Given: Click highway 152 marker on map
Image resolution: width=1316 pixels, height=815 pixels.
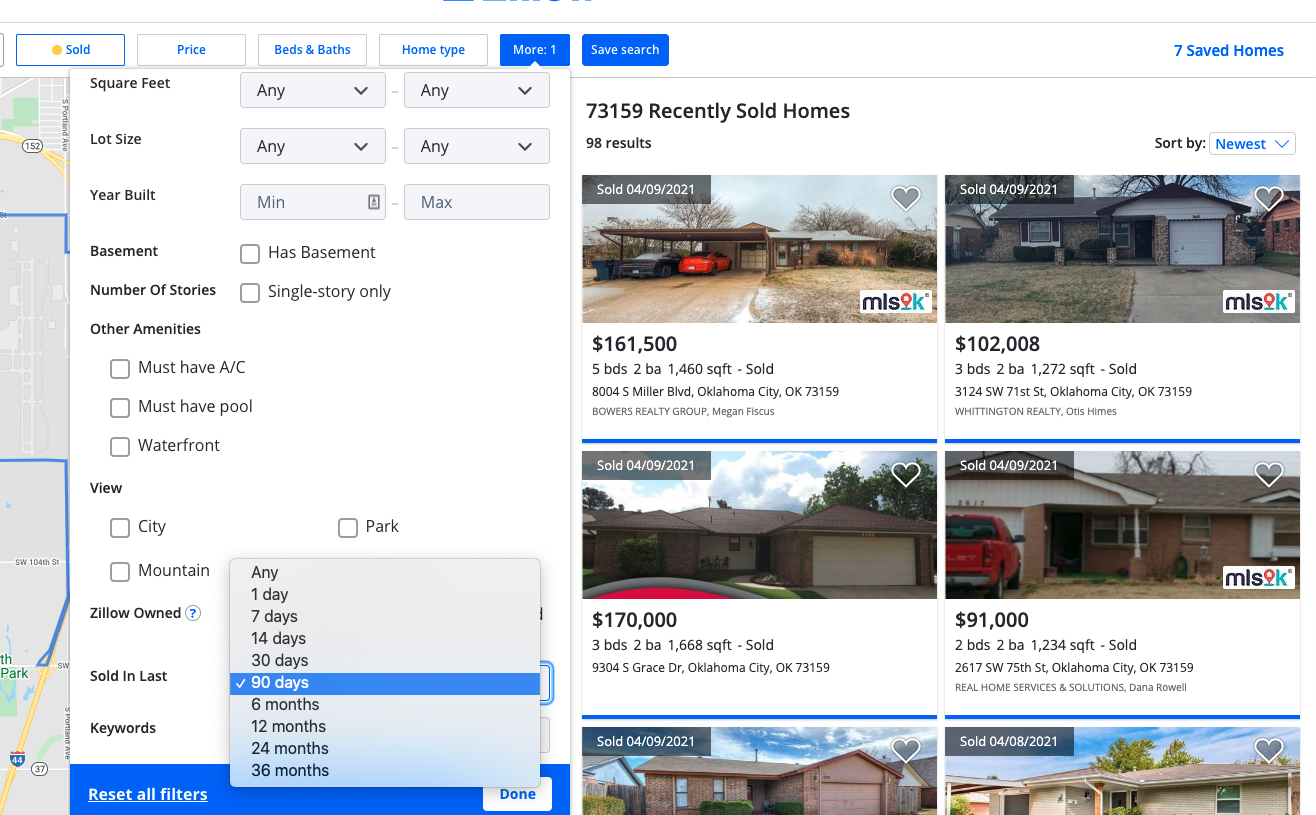Looking at the screenshot, I should (33, 146).
